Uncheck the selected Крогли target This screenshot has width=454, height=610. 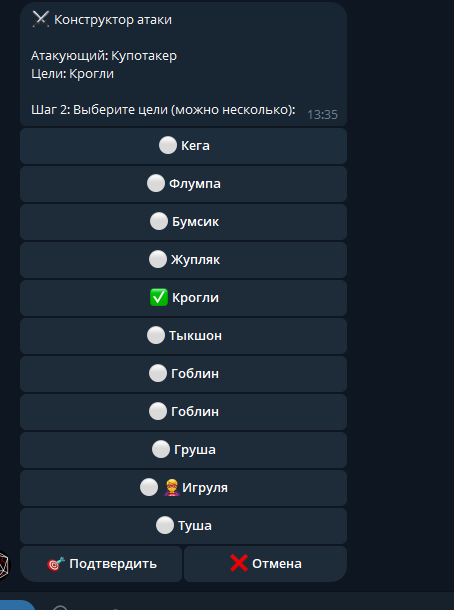[x=183, y=298]
